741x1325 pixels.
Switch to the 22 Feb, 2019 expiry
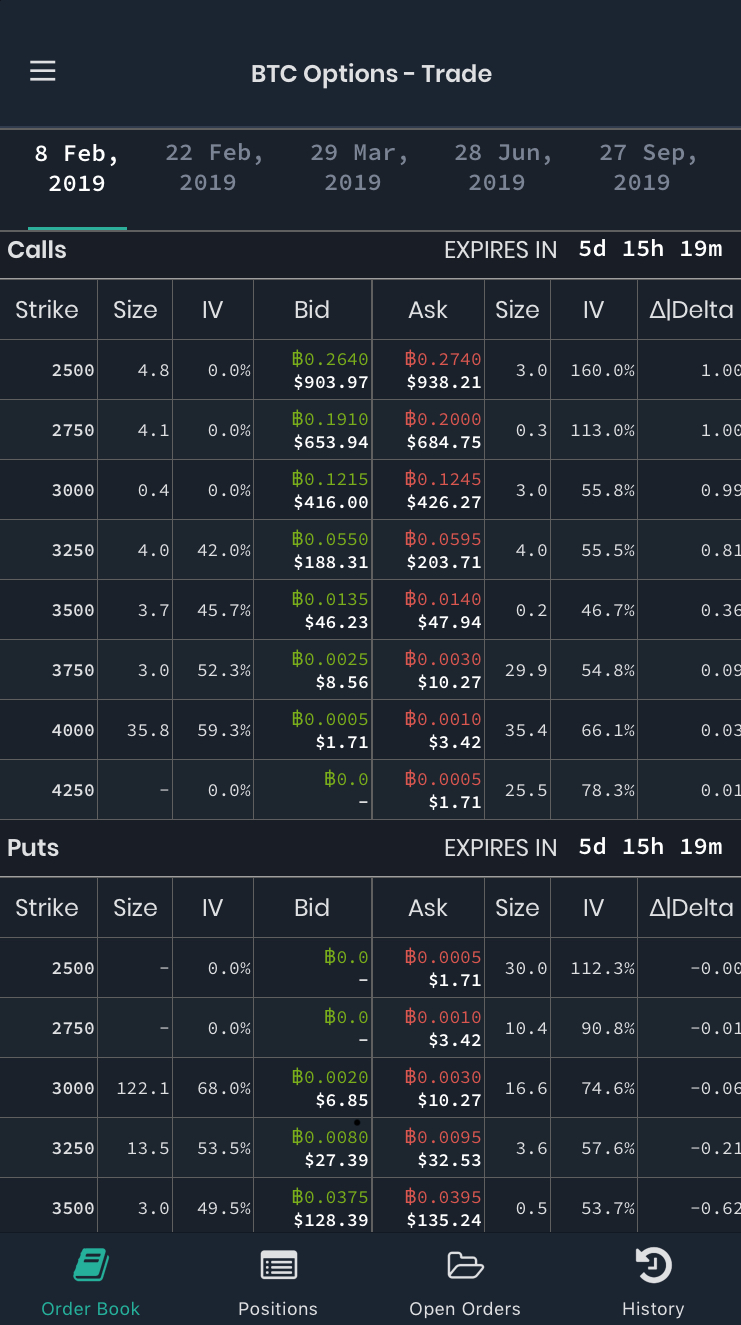pyautogui.click(x=214, y=168)
